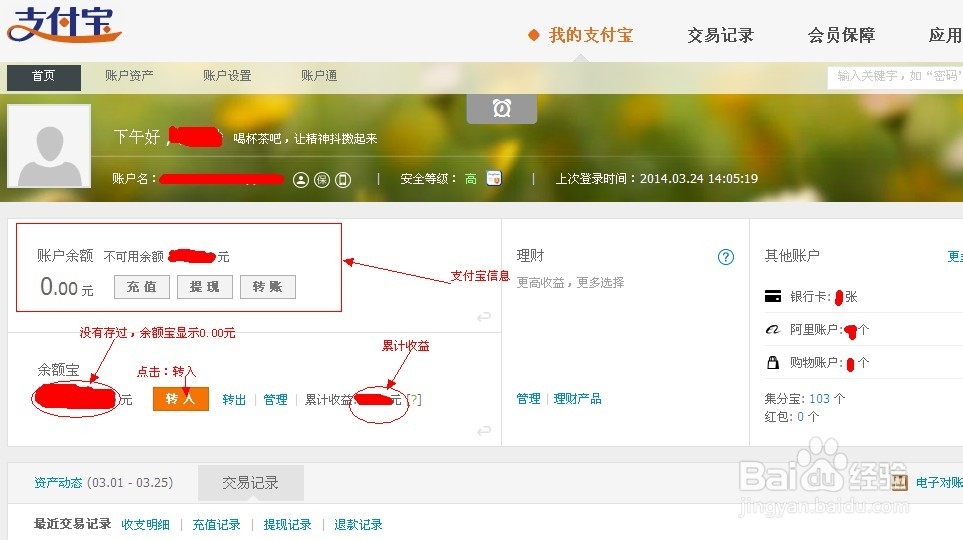This screenshot has height=540, width=963.
Task: Click the 最近交易记录 label
Action: pos(72,524)
